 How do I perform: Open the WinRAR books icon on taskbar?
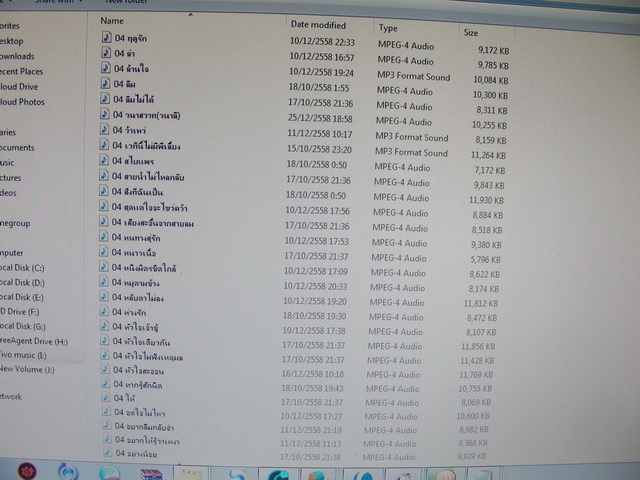click(151, 474)
